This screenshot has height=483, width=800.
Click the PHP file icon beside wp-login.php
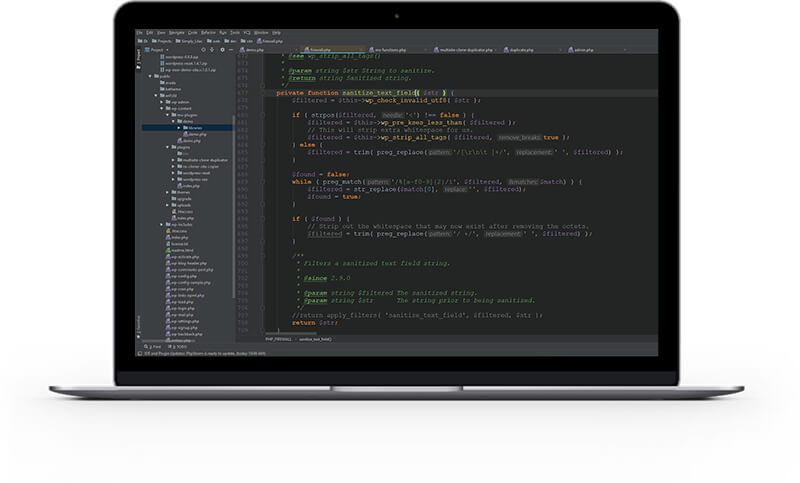click(x=167, y=308)
